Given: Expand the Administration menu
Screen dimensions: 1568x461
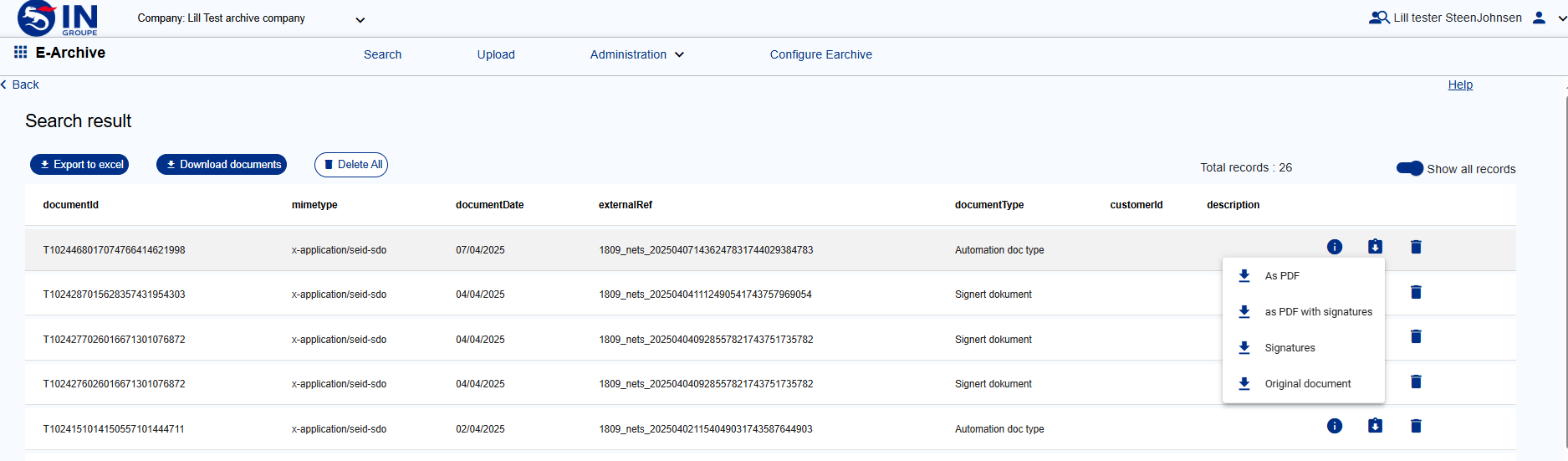Looking at the screenshot, I should pos(636,54).
